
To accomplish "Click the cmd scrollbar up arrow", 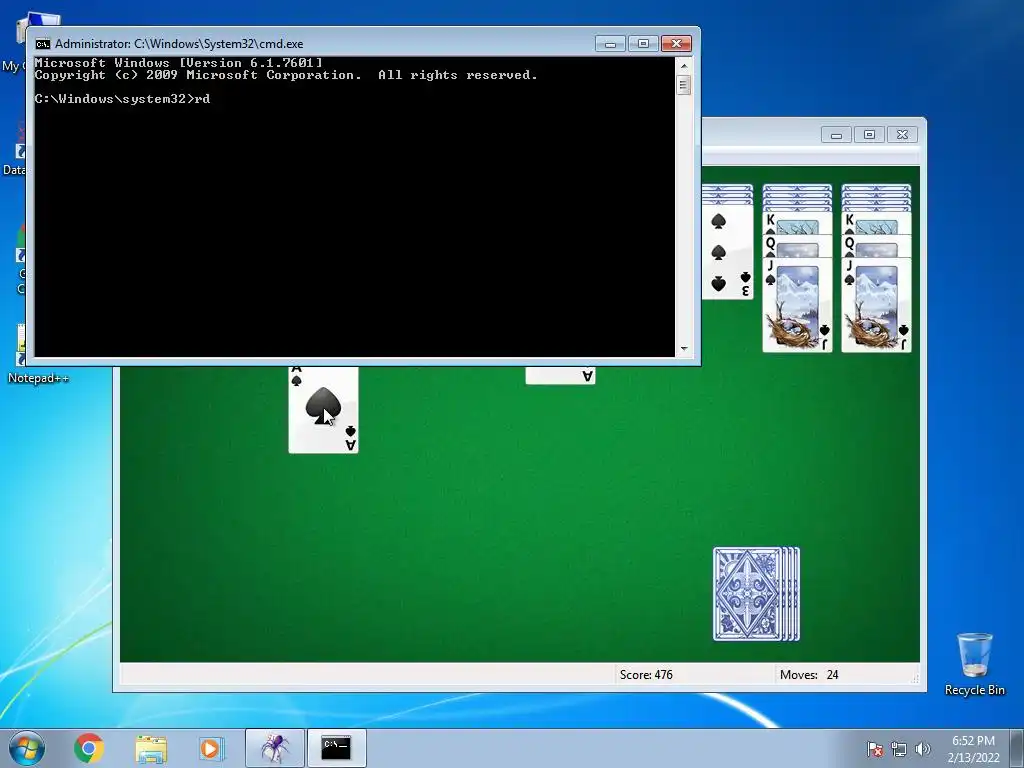I will tap(684, 66).
